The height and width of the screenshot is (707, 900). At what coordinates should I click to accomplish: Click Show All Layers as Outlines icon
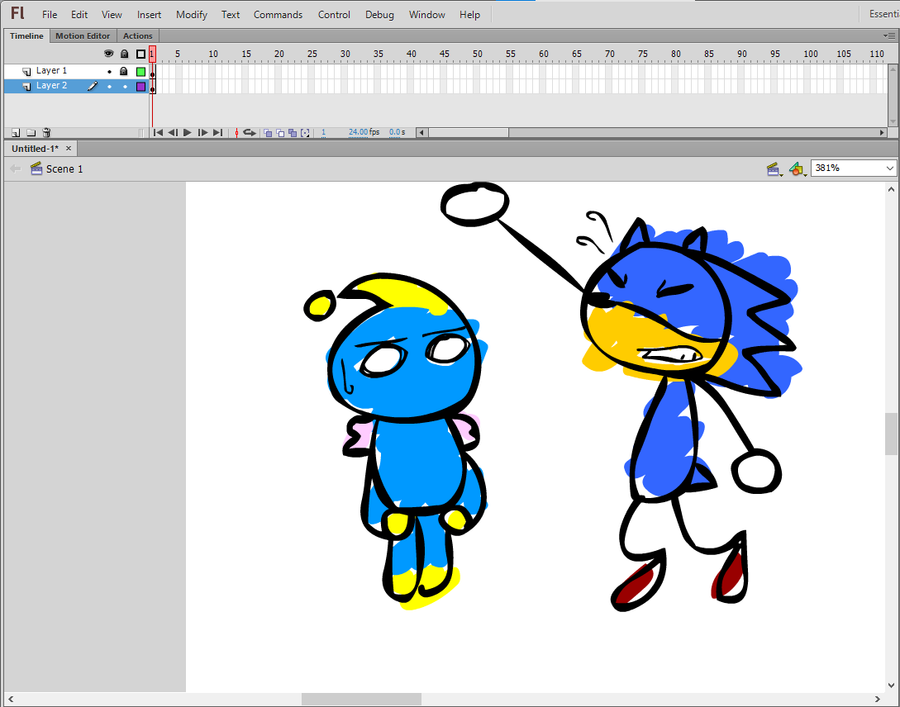point(141,54)
